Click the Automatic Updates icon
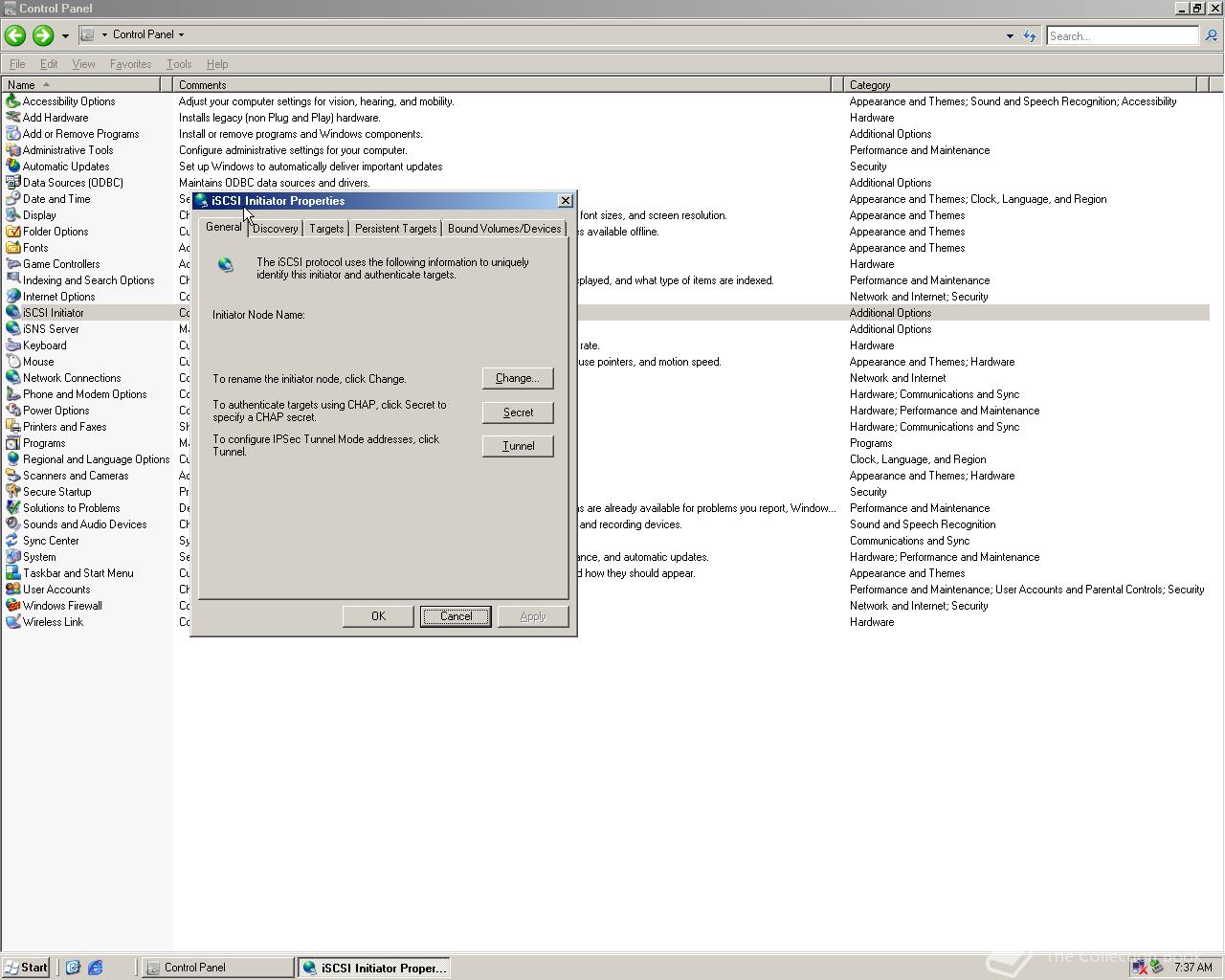 pos(12,167)
